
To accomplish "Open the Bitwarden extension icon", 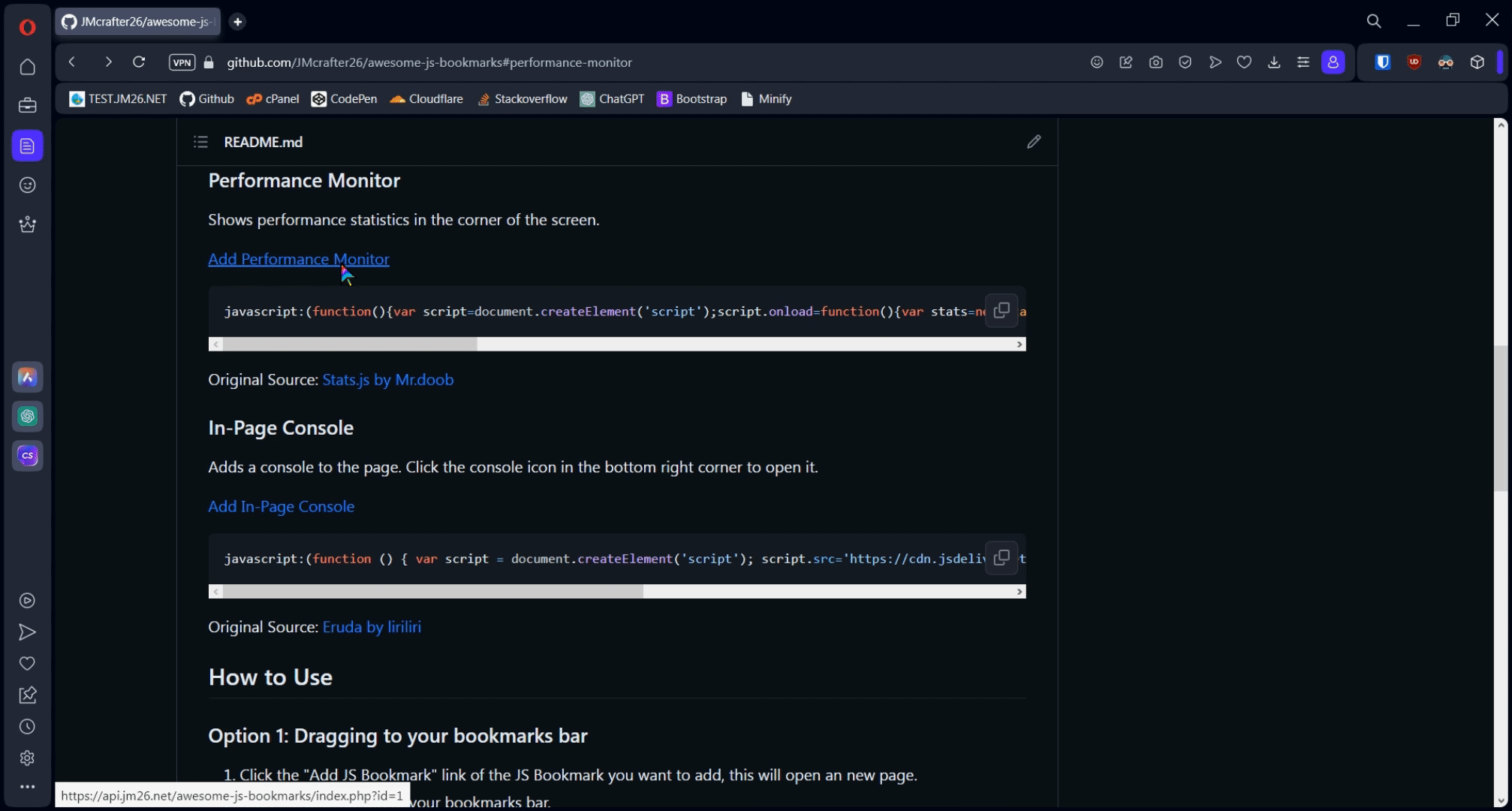I will point(1382,62).
